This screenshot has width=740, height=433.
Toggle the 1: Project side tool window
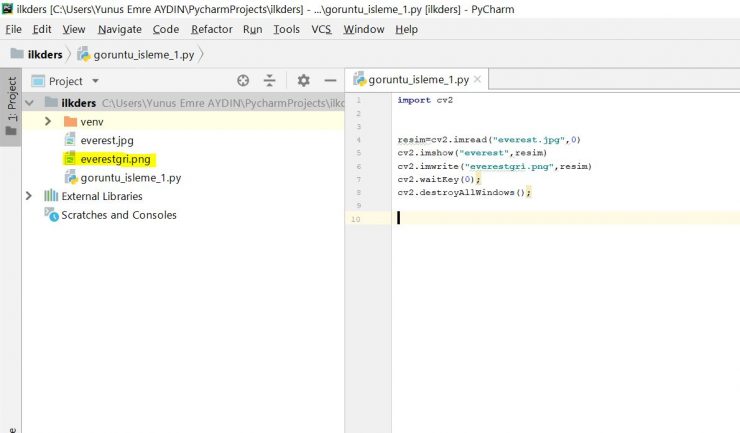coord(11,107)
